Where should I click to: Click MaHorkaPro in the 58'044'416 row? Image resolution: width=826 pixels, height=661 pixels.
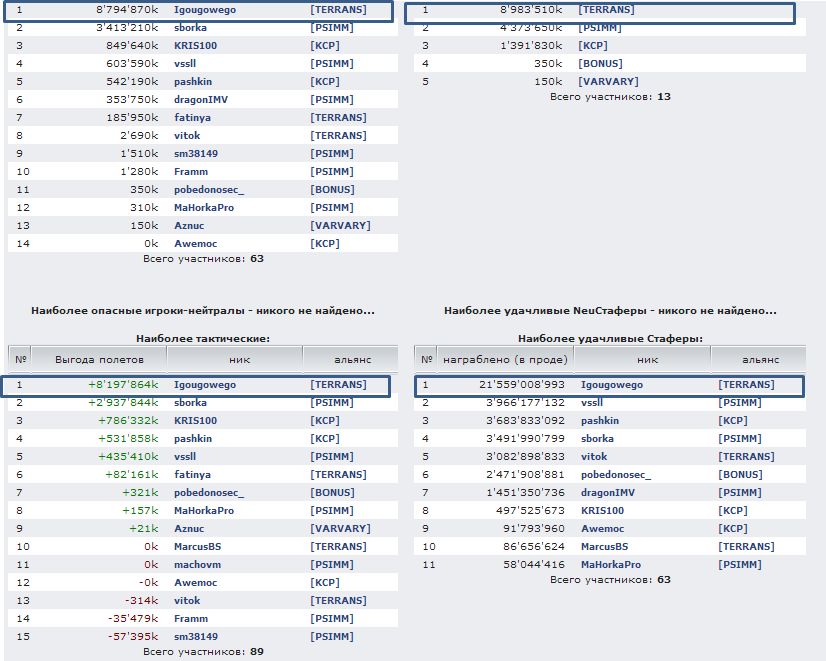(x=610, y=565)
